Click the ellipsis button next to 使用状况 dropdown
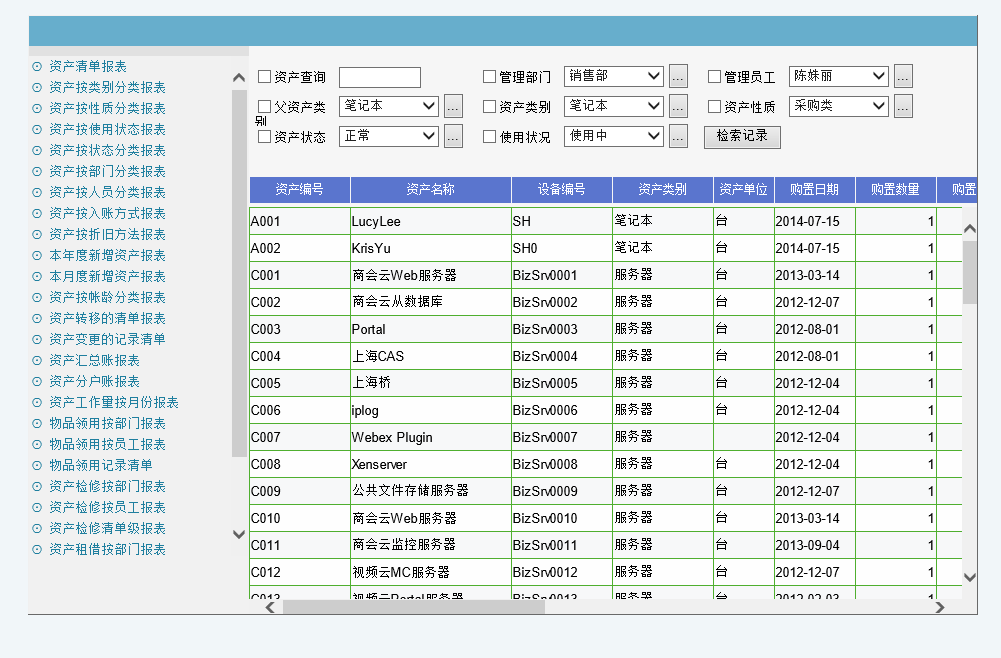The height and width of the screenshot is (658, 1001). (678, 137)
